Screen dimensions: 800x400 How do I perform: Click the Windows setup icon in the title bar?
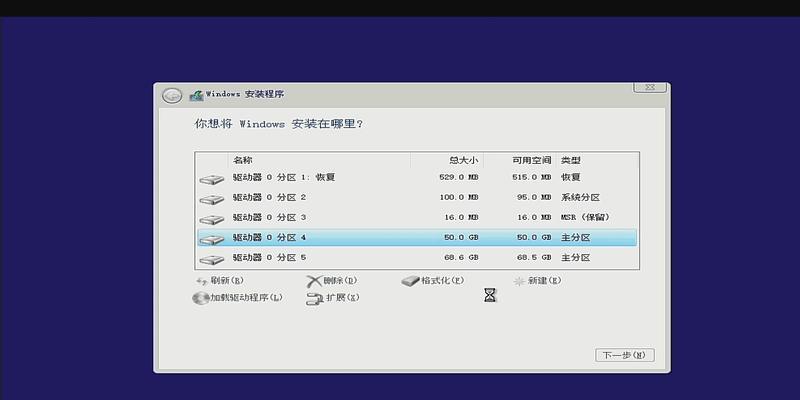(x=196, y=95)
